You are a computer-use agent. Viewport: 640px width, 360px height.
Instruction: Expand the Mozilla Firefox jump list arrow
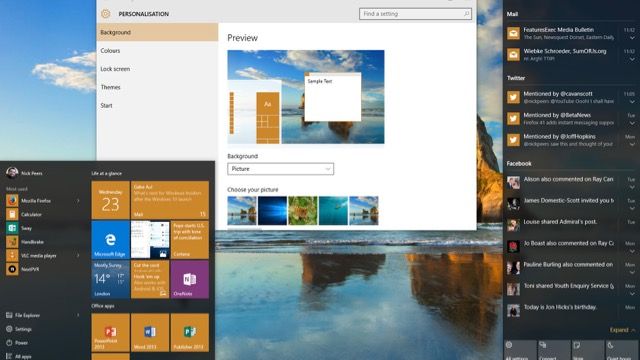78,201
